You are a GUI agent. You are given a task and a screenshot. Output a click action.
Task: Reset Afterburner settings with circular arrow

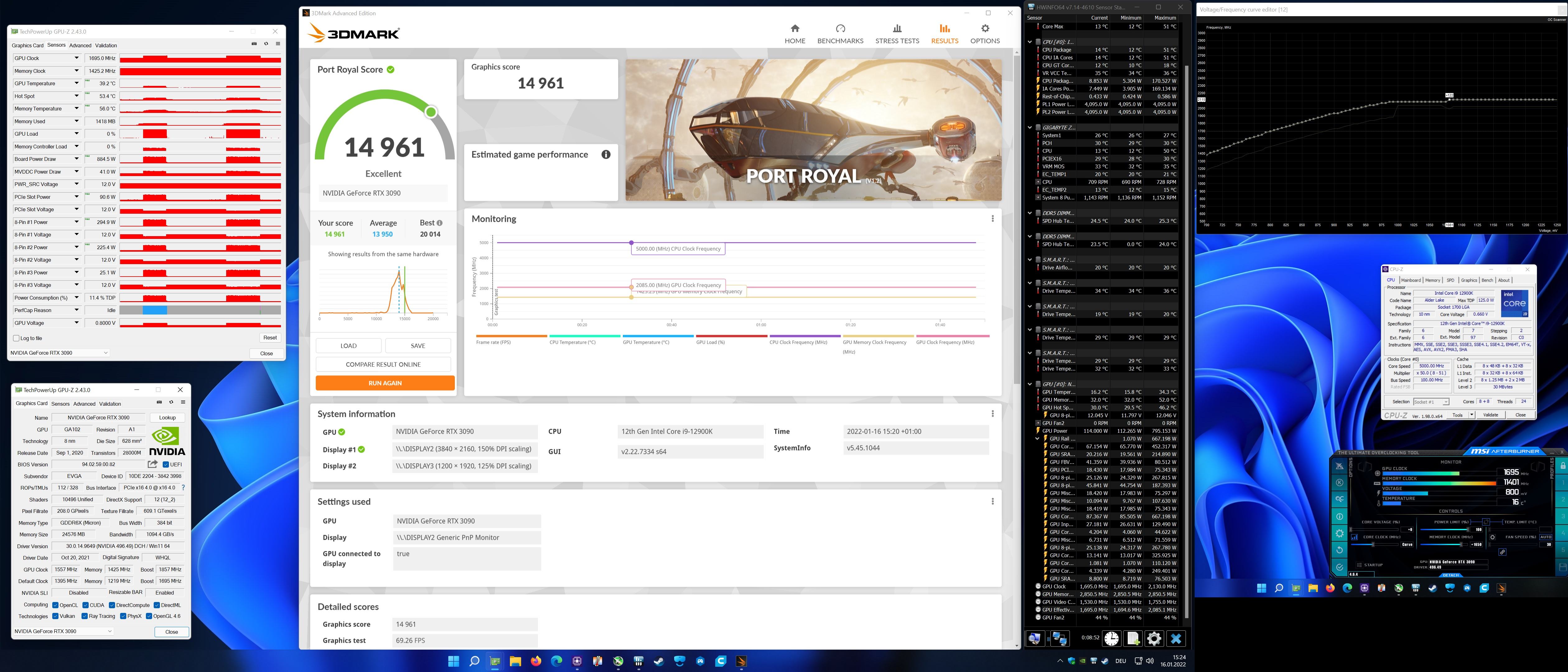coord(1340,550)
